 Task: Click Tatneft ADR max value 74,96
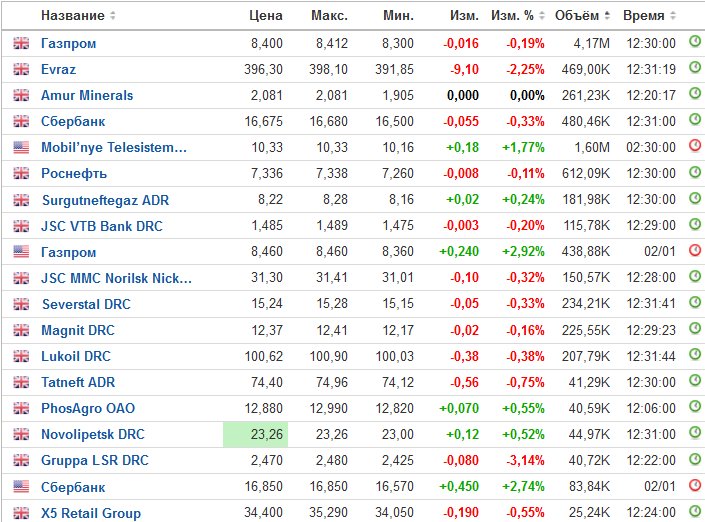point(332,382)
